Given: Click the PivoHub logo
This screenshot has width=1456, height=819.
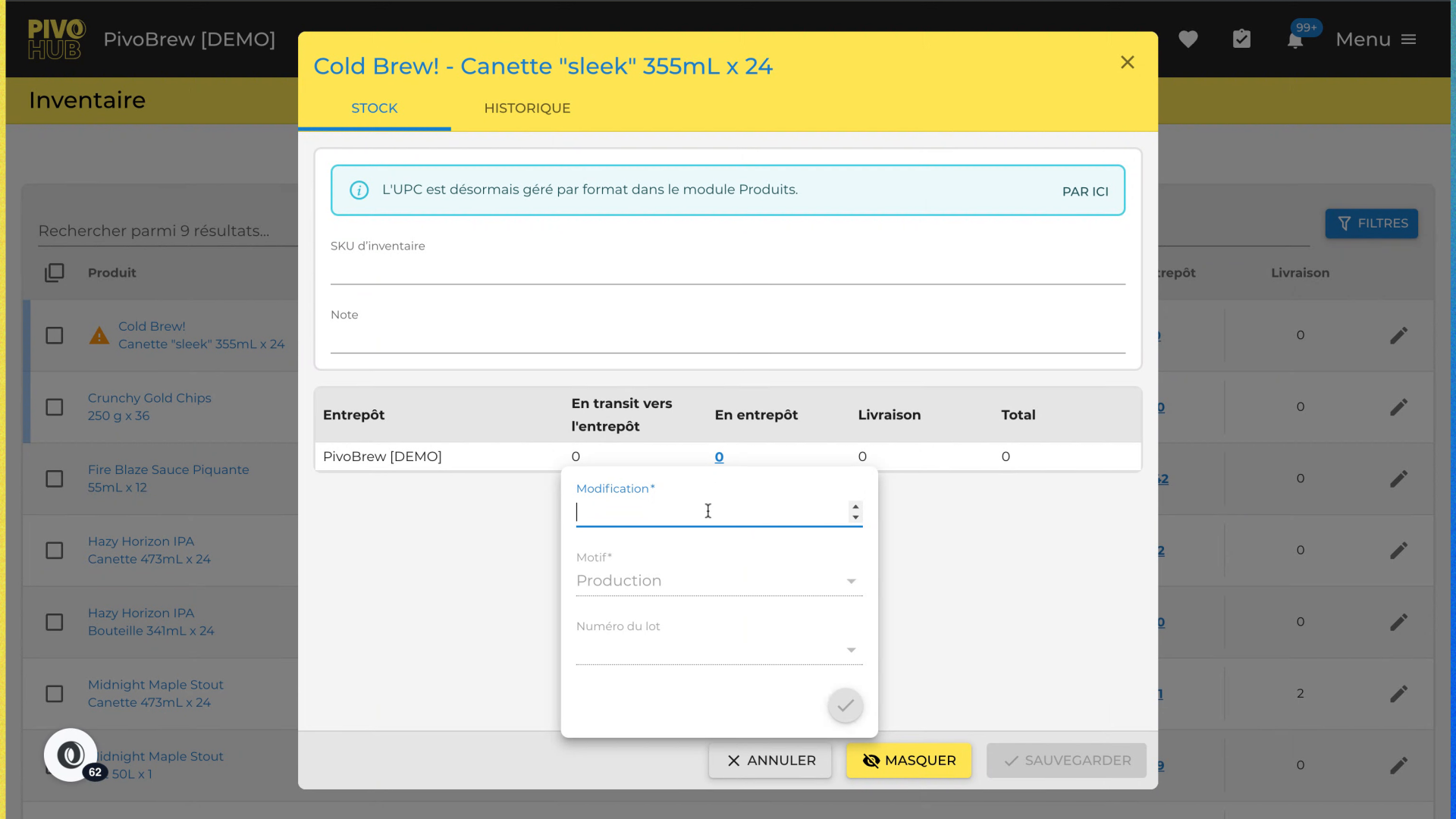Looking at the screenshot, I should tap(56, 39).
